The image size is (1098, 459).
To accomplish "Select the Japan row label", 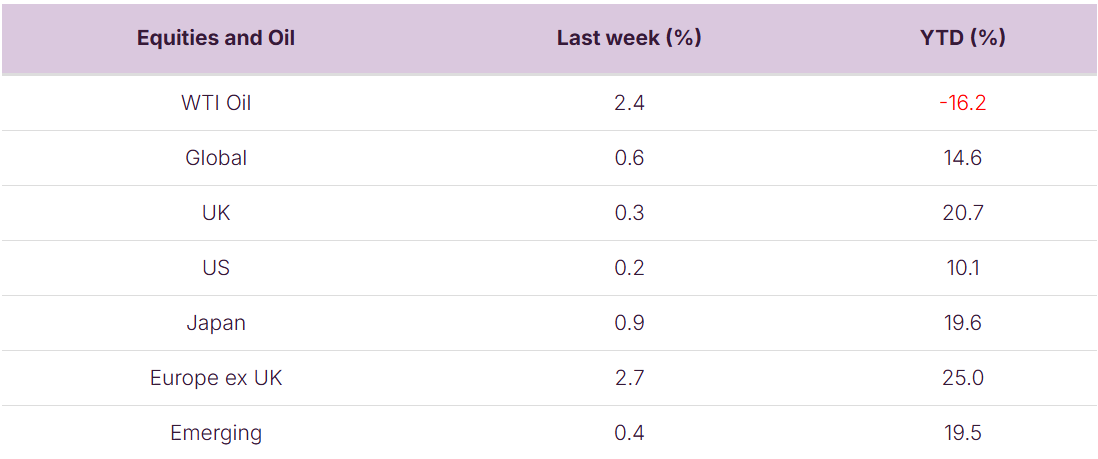I will (x=216, y=323).
